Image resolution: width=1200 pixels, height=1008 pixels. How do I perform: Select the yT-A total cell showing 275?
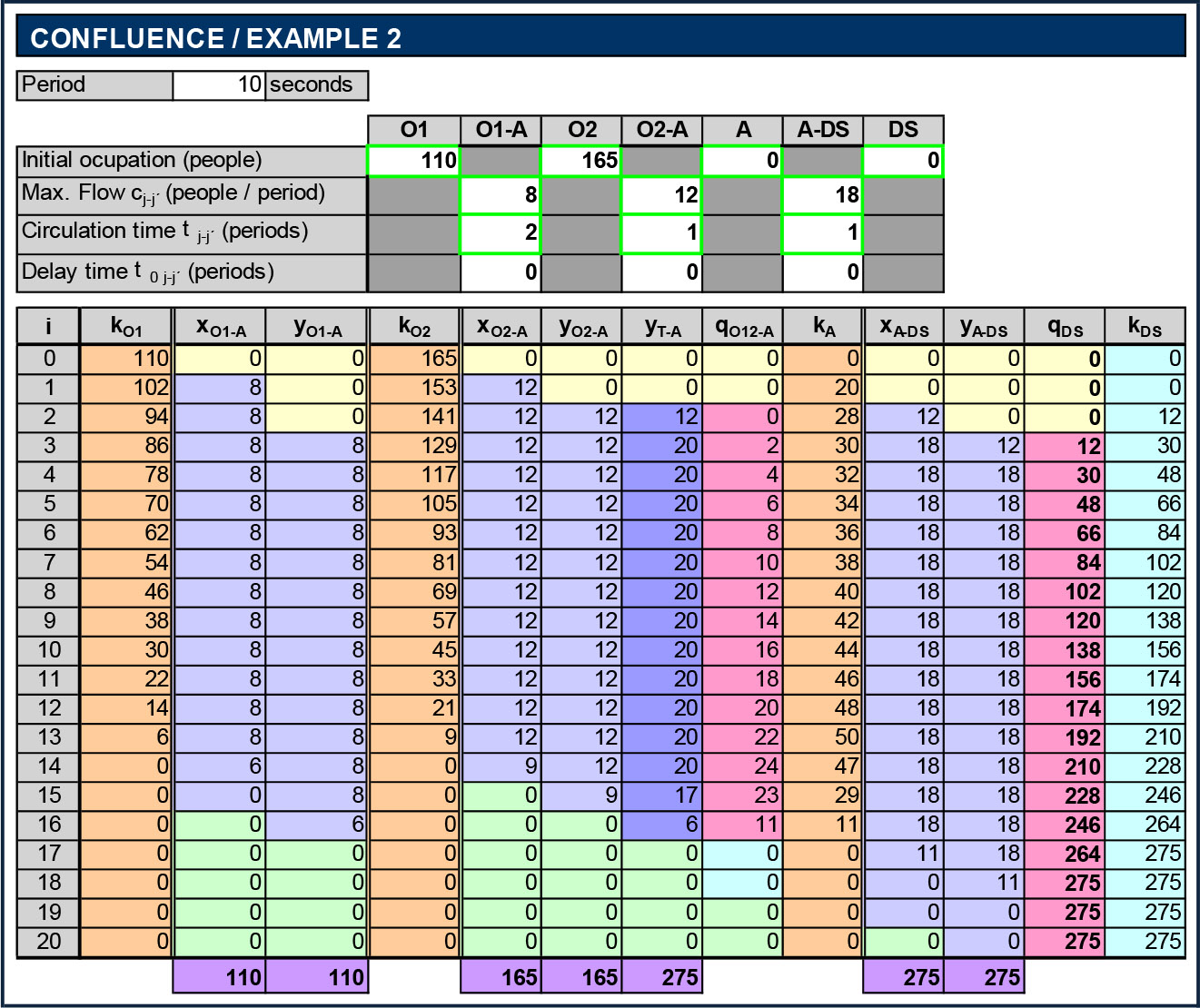(661, 977)
